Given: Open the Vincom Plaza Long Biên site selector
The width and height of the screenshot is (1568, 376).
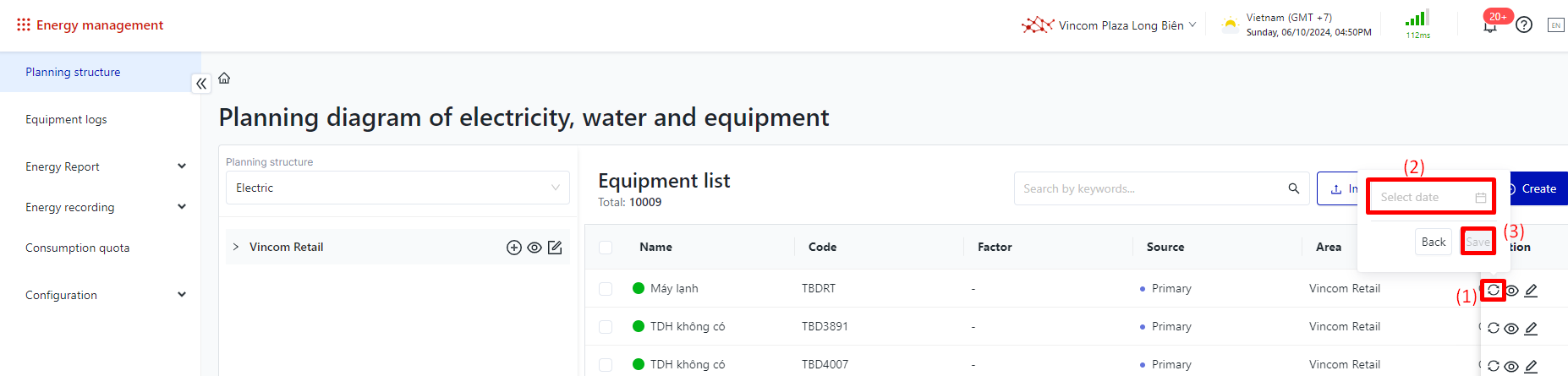Looking at the screenshot, I should pyautogui.click(x=1121, y=25).
